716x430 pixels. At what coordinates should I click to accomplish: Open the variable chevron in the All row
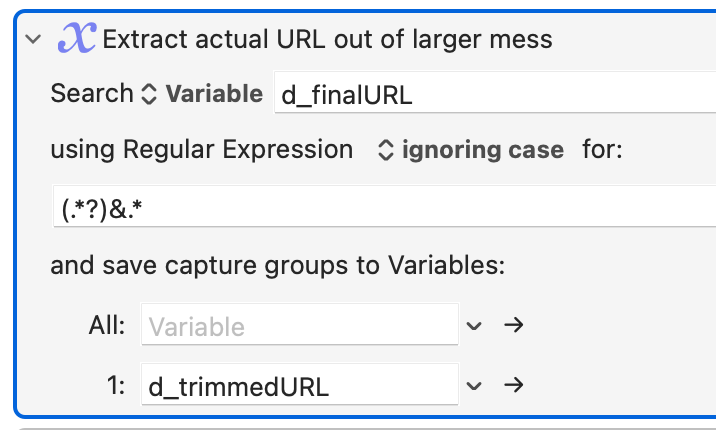(x=474, y=325)
